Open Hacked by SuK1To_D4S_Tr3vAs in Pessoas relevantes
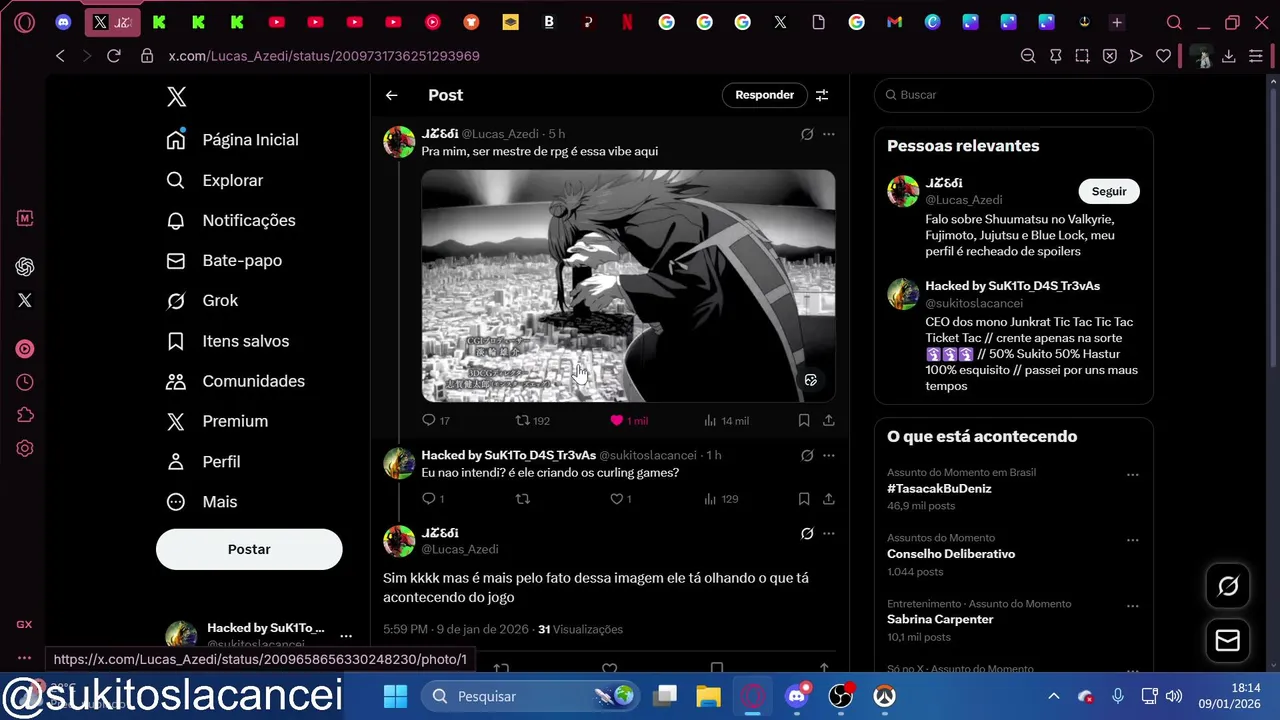 (x=1012, y=286)
